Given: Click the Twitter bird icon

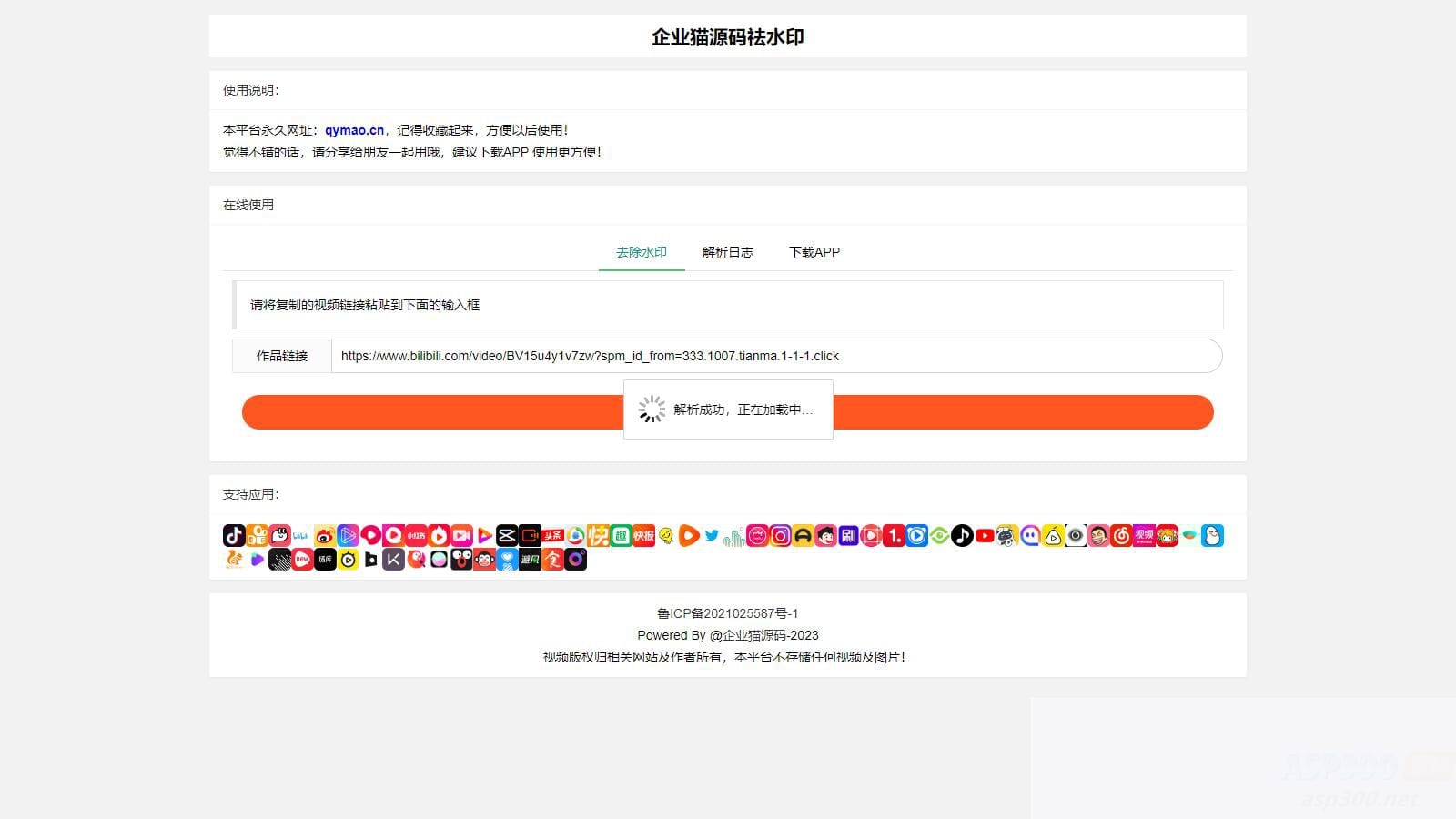Looking at the screenshot, I should (x=712, y=536).
